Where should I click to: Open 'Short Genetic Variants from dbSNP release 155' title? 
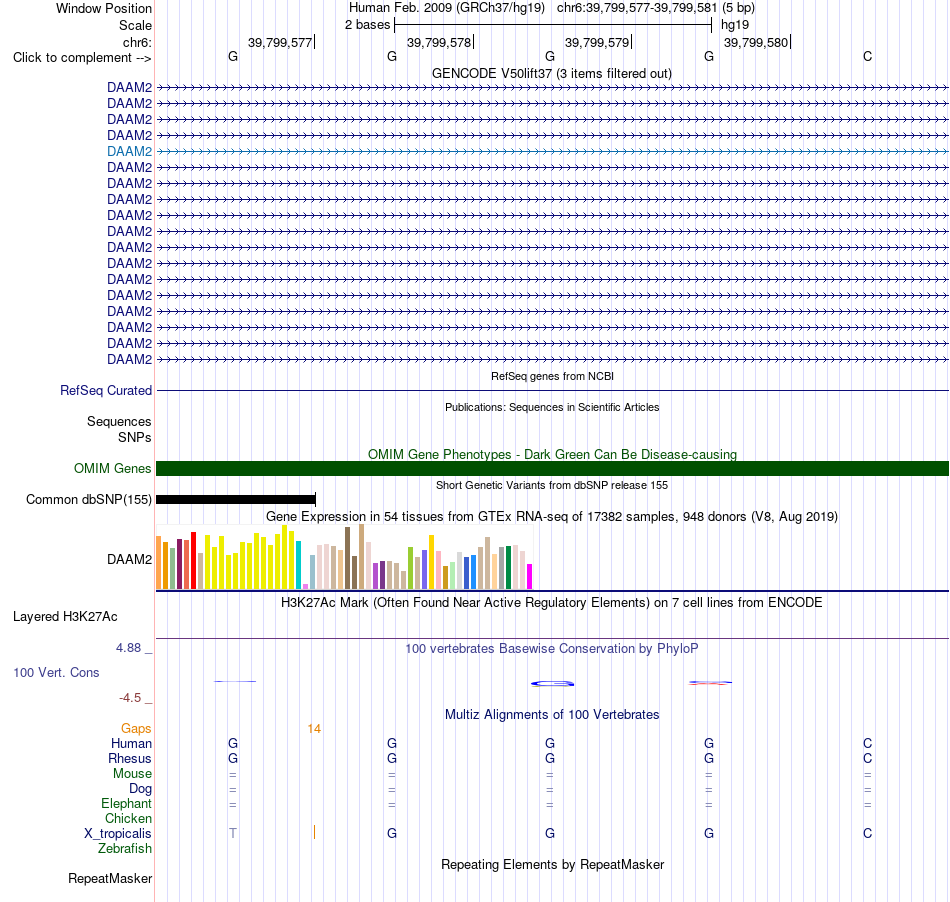(x=552, y=485)
